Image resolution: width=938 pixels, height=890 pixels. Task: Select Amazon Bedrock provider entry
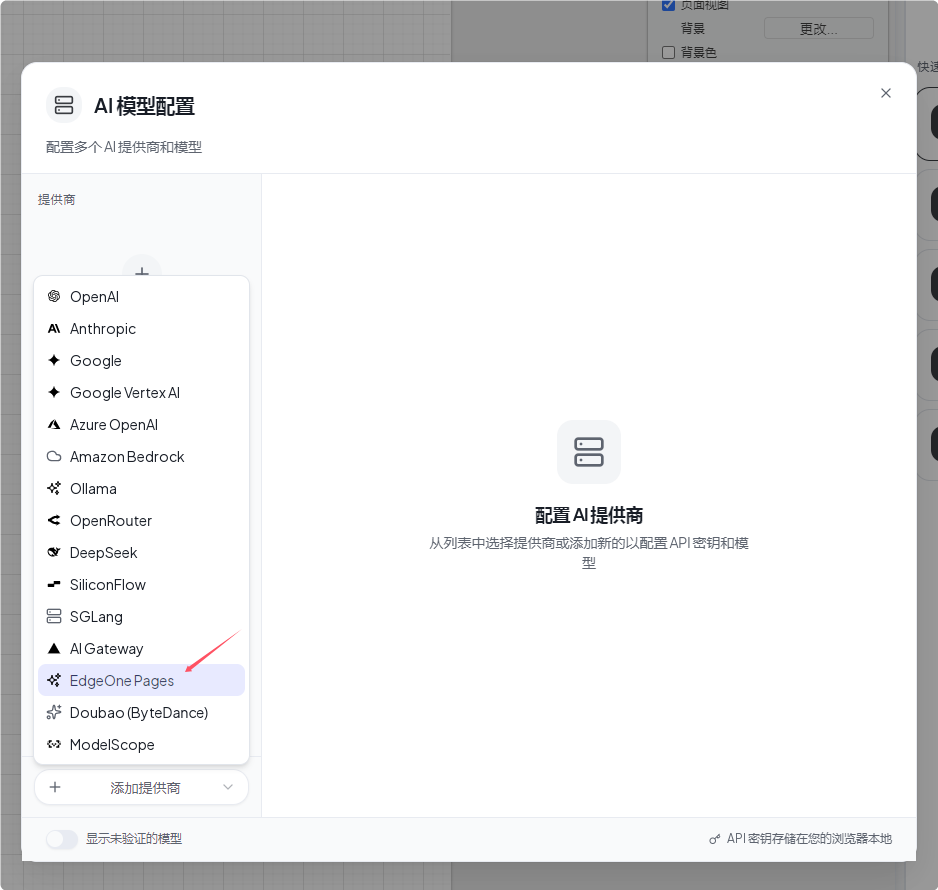[x=142, y=456]
